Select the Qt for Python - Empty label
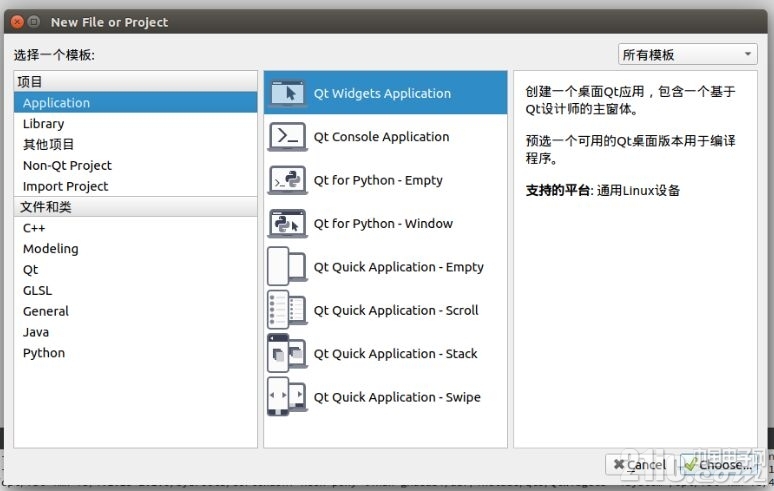The height and width of the screenshot is (491, 774). [378, 180]
